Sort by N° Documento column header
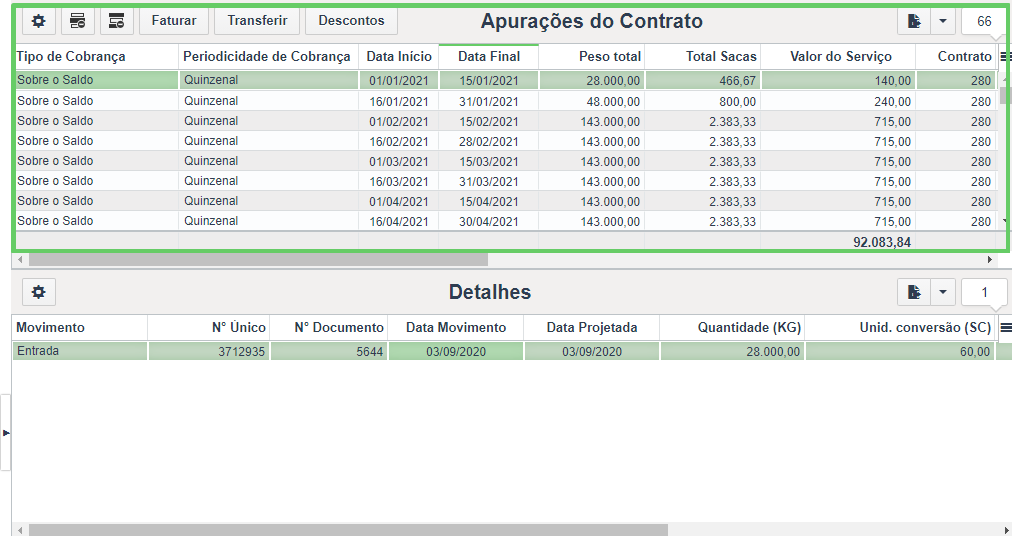The height and width of the screenshot is (536, 1012). point(329,327)
